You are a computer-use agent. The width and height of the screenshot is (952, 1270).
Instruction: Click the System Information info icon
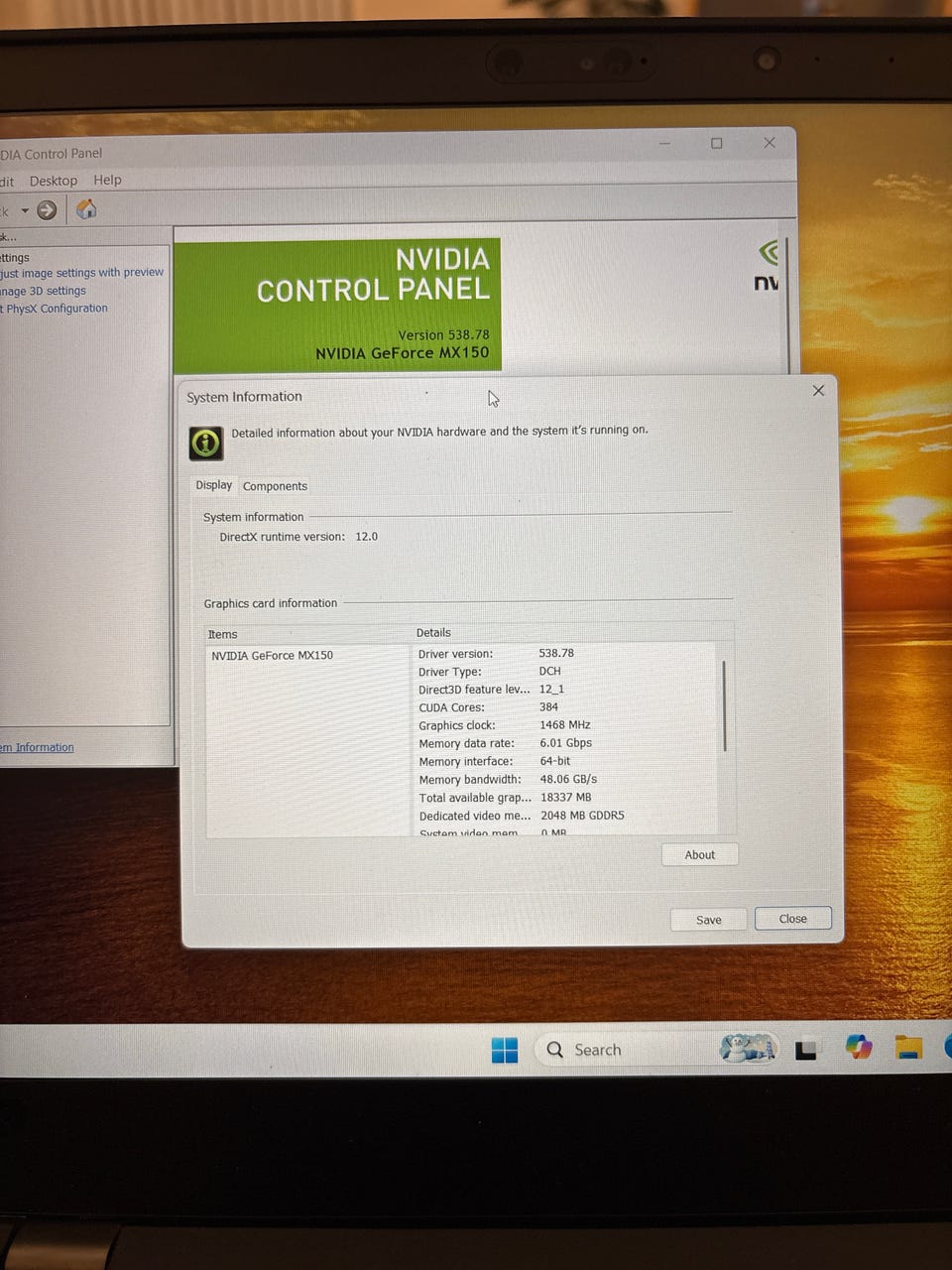tap(206, 443)
